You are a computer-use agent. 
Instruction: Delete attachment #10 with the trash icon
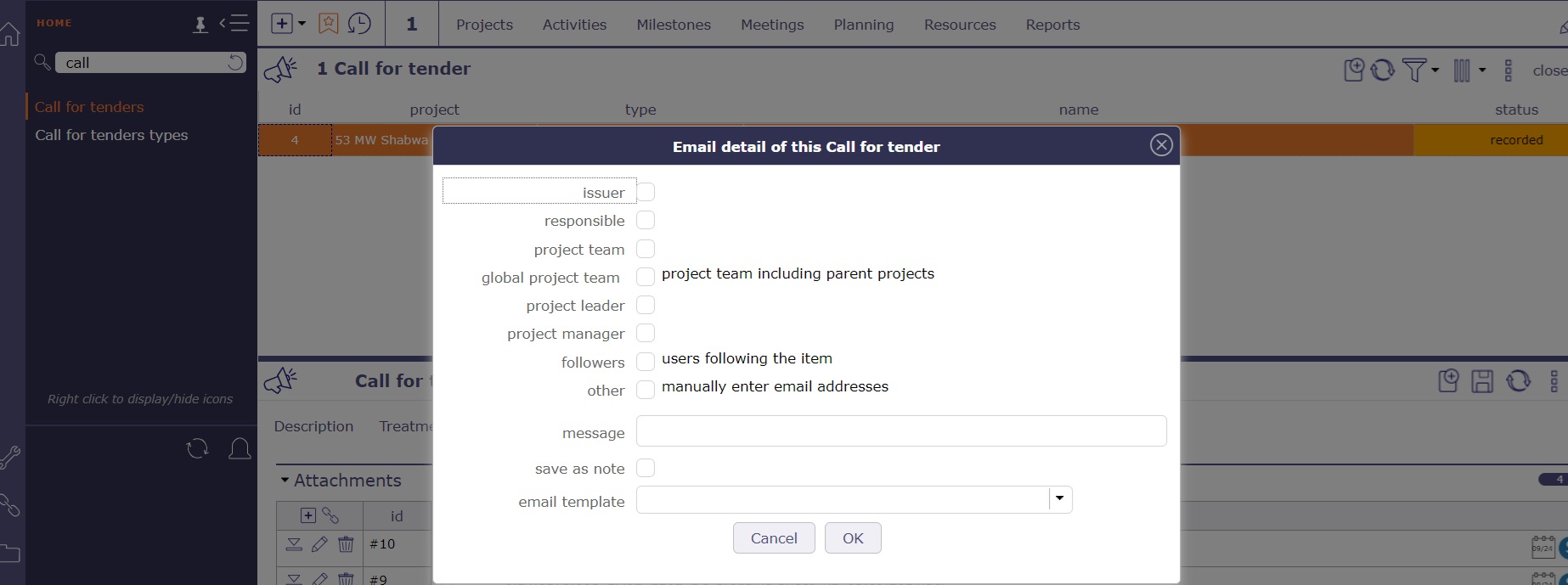[346, 544]
